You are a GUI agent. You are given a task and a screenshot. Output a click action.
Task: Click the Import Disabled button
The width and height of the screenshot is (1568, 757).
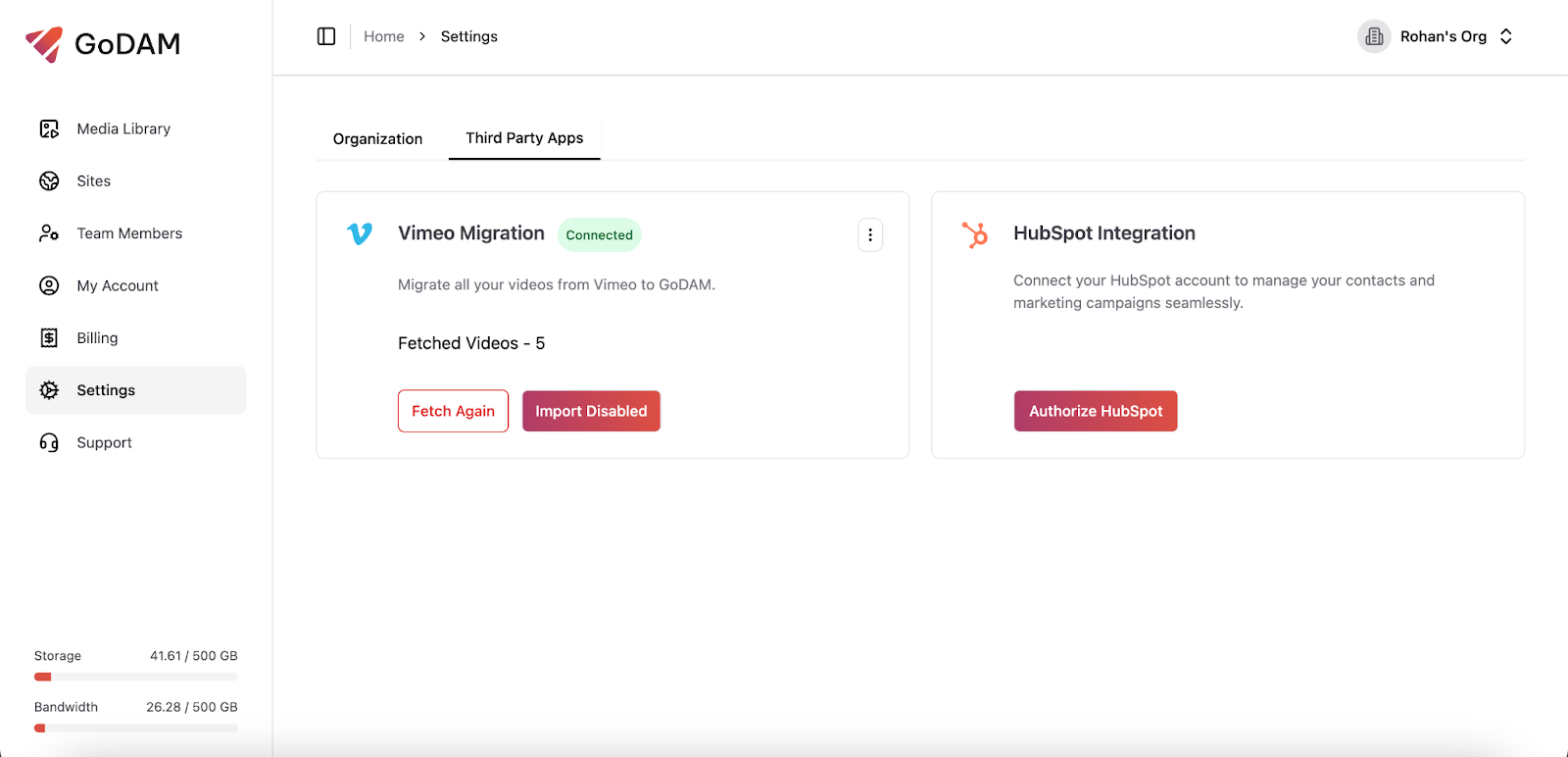pos(591,411)
